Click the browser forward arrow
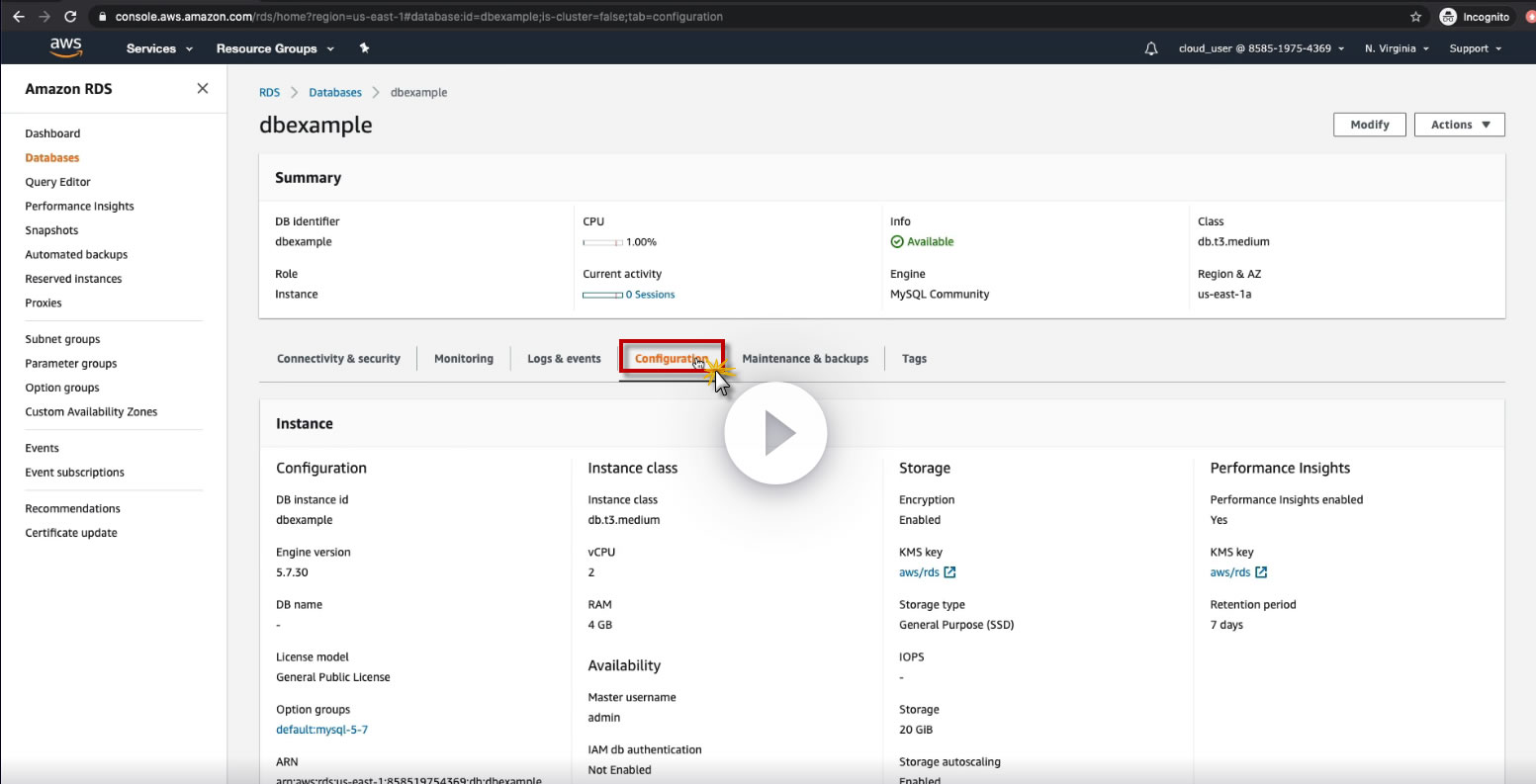Viewport: 1536px width, 784px height. [x=44, y=17]
